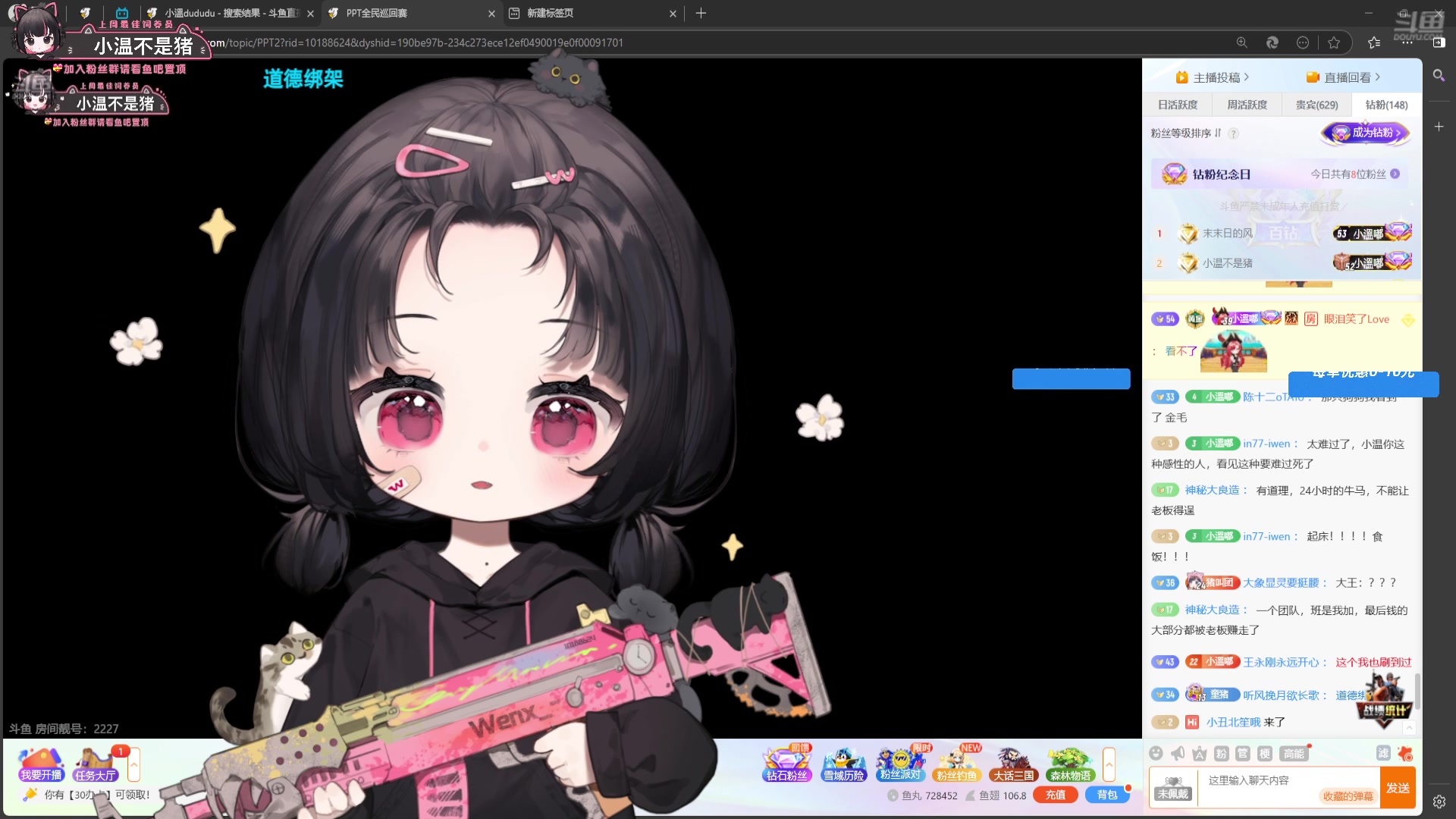Open the 背包 backpack button
The height and width of the screenshot is (819, 1456).
[x=1107, y=795]
